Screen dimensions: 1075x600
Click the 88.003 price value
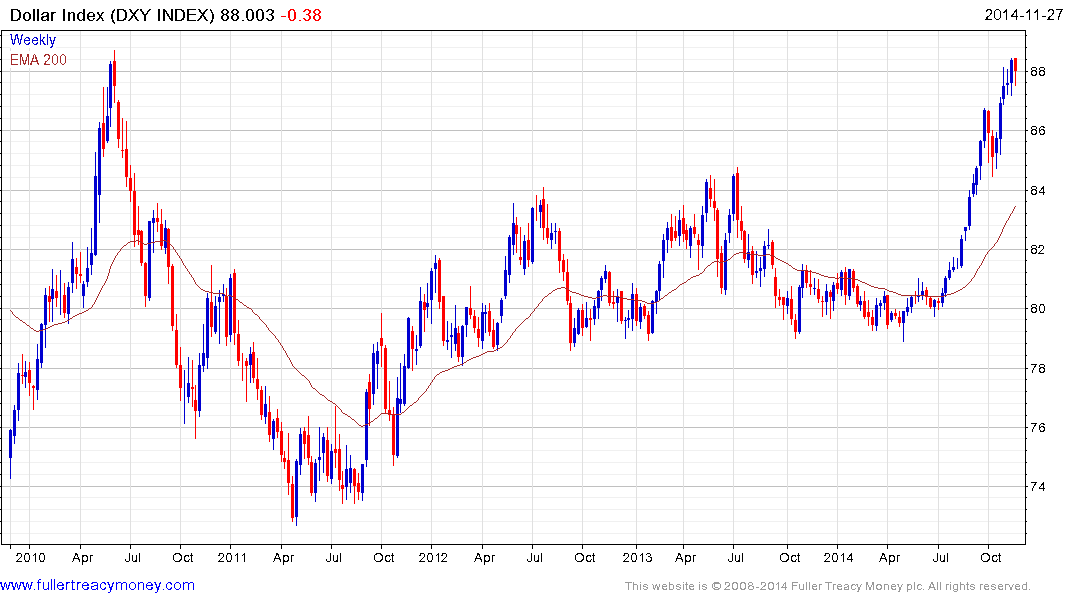point(247,15)
